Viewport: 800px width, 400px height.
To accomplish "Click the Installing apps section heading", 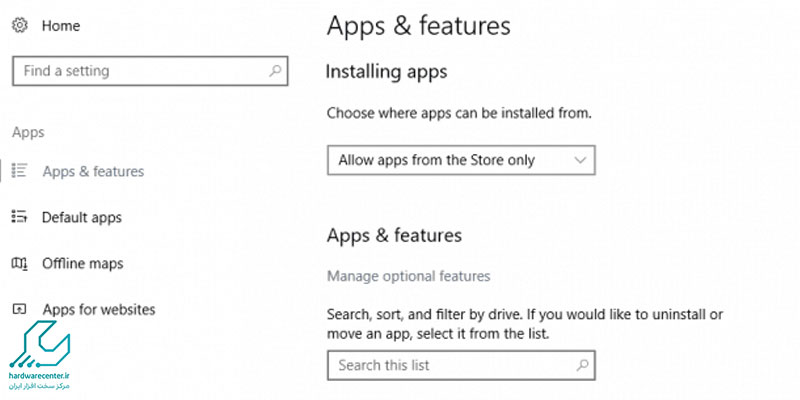I will (x=386, y=71).
